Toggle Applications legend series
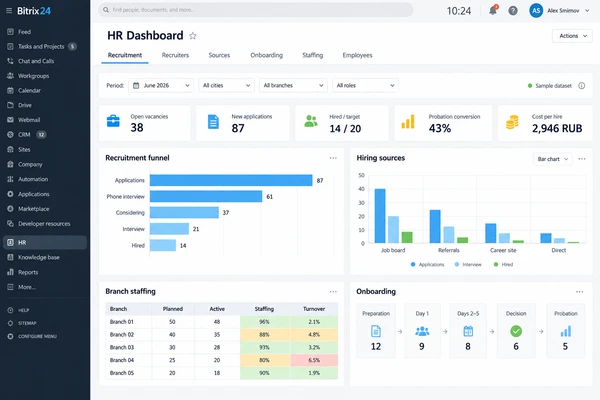This screenshot has width=600, height=400. point(427,264)
